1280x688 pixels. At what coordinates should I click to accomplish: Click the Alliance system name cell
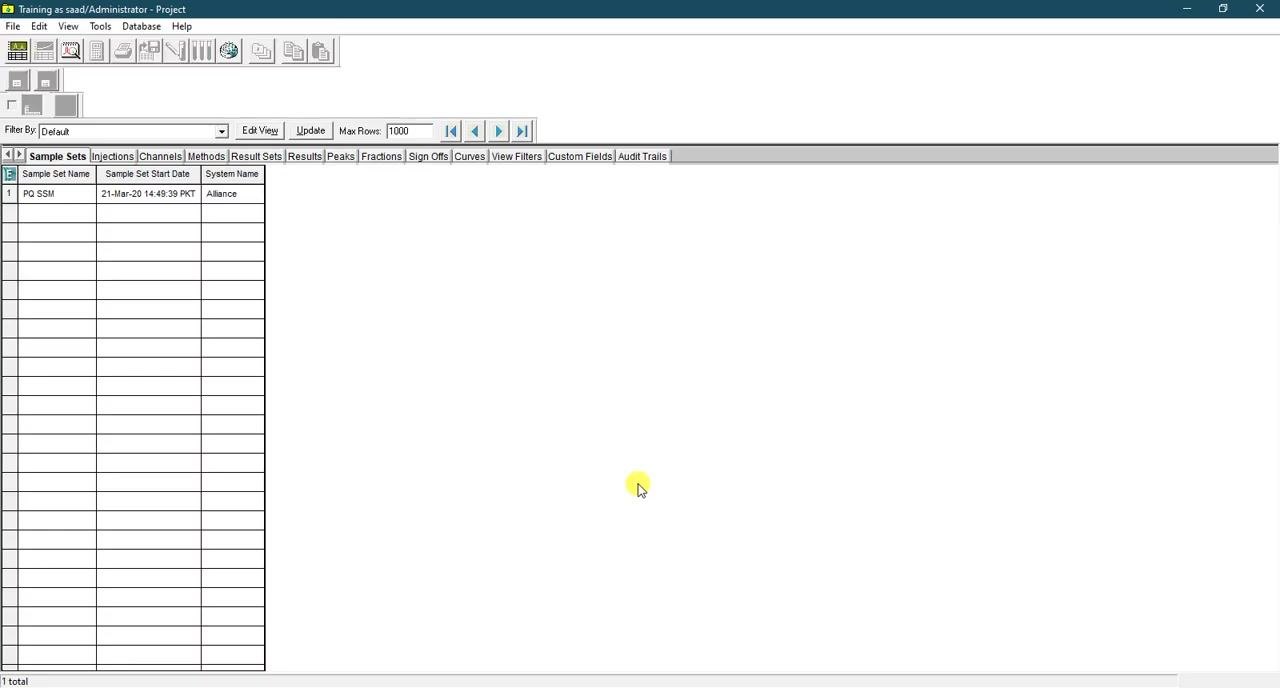232,194
